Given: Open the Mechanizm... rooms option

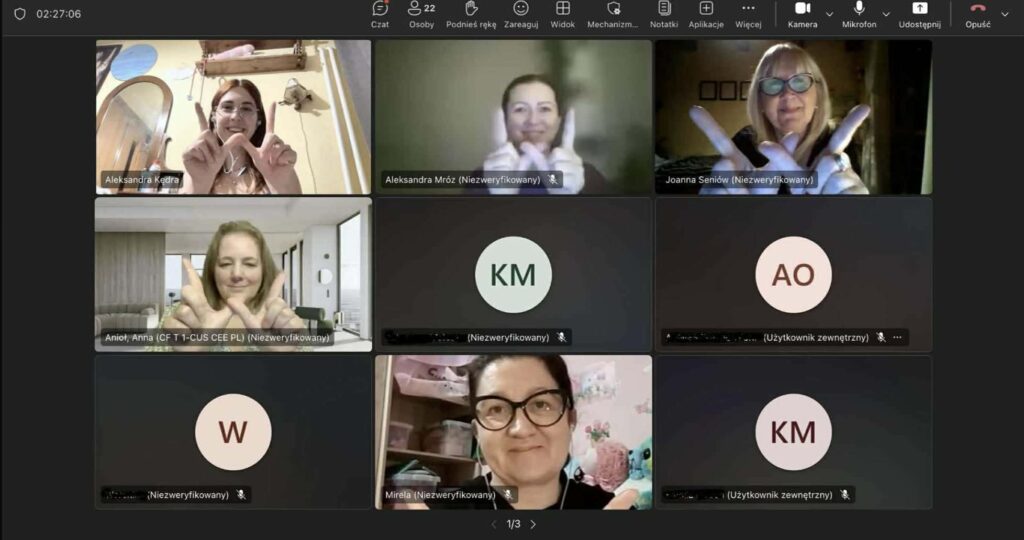Looking at the screenshot, I should [613, 14].
